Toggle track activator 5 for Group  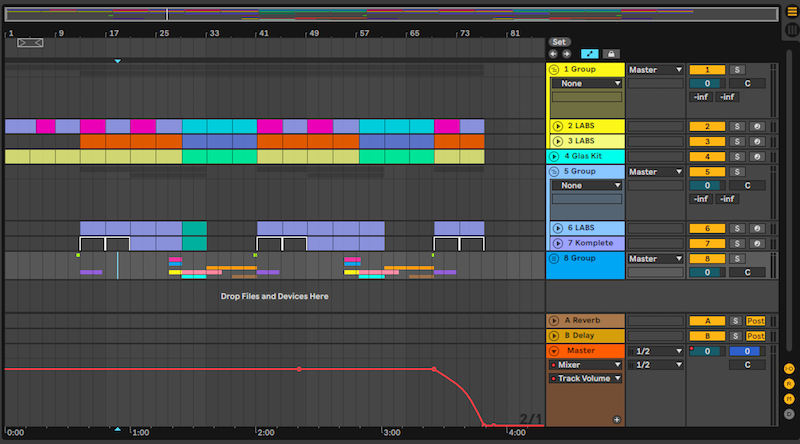707,172
